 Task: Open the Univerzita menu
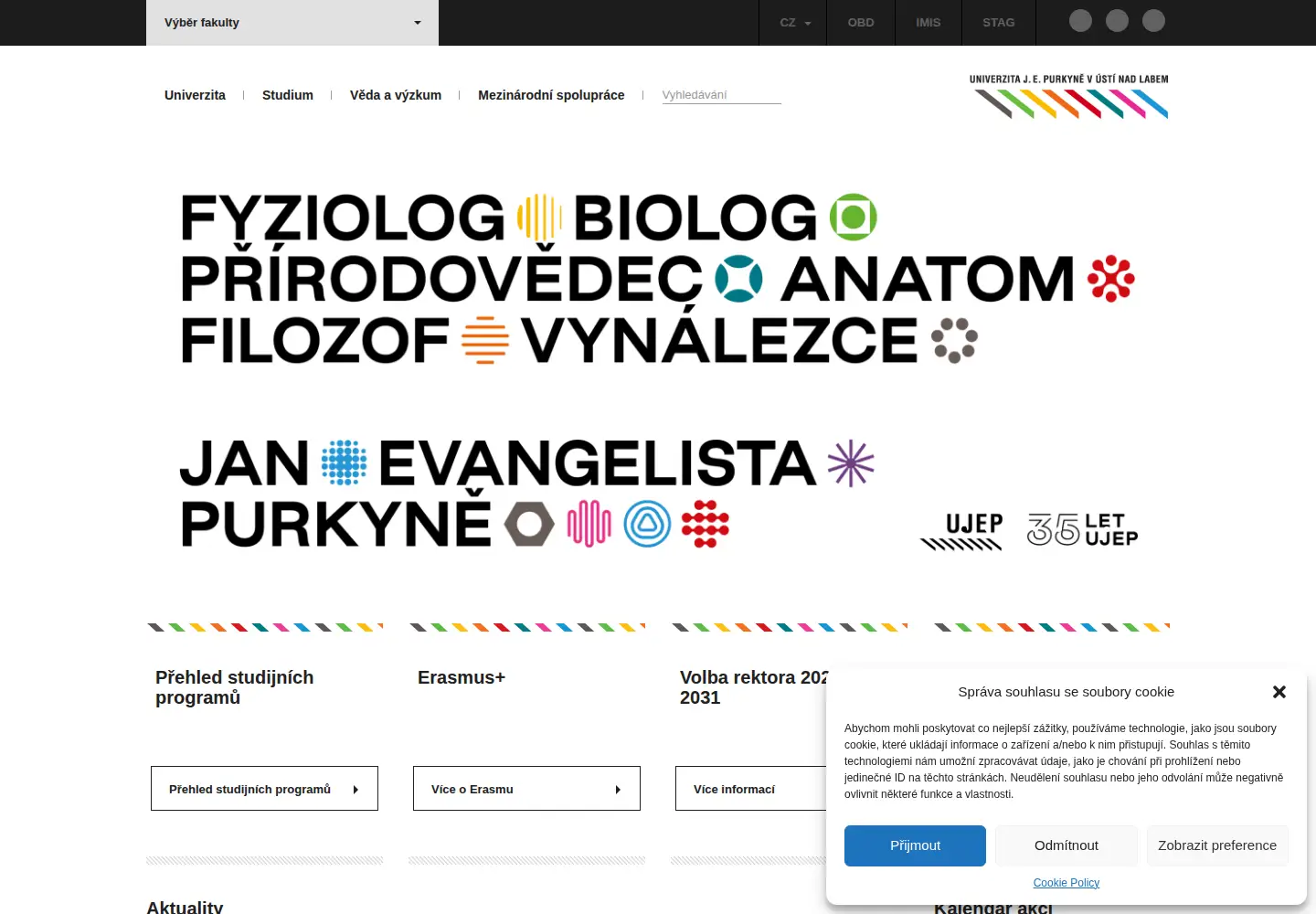pyautogui.click(x=195, y=95)
